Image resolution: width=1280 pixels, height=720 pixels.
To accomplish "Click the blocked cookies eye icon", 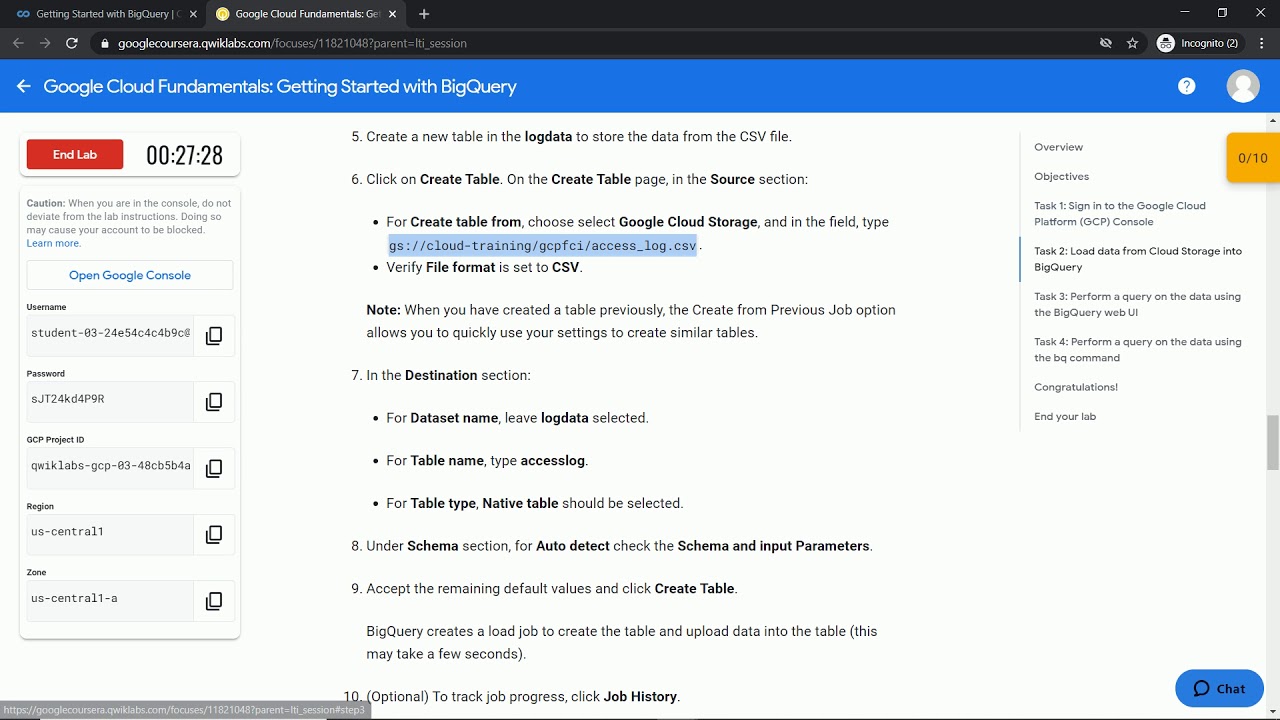I will [x=1105, y=43].
